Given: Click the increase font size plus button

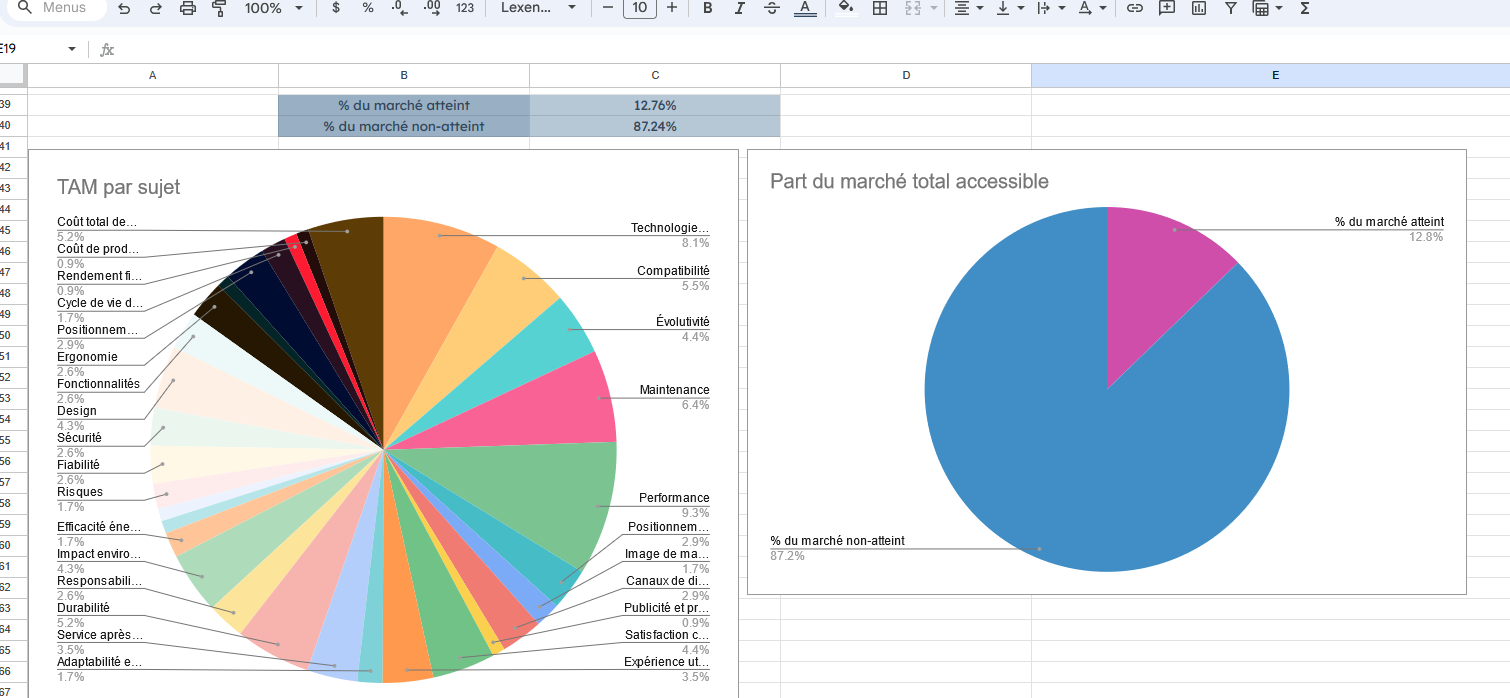Looking at the screenshot, I should (x=671, y=8).
